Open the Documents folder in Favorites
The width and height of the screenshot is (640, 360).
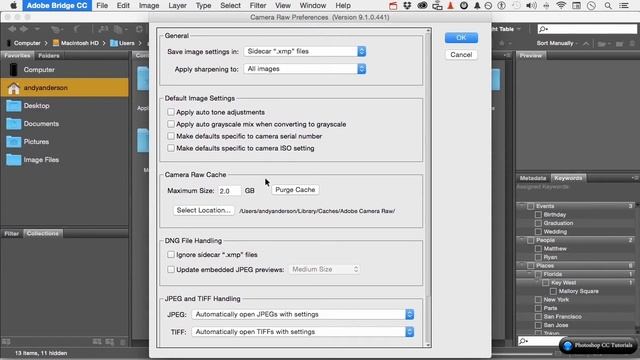13,124
